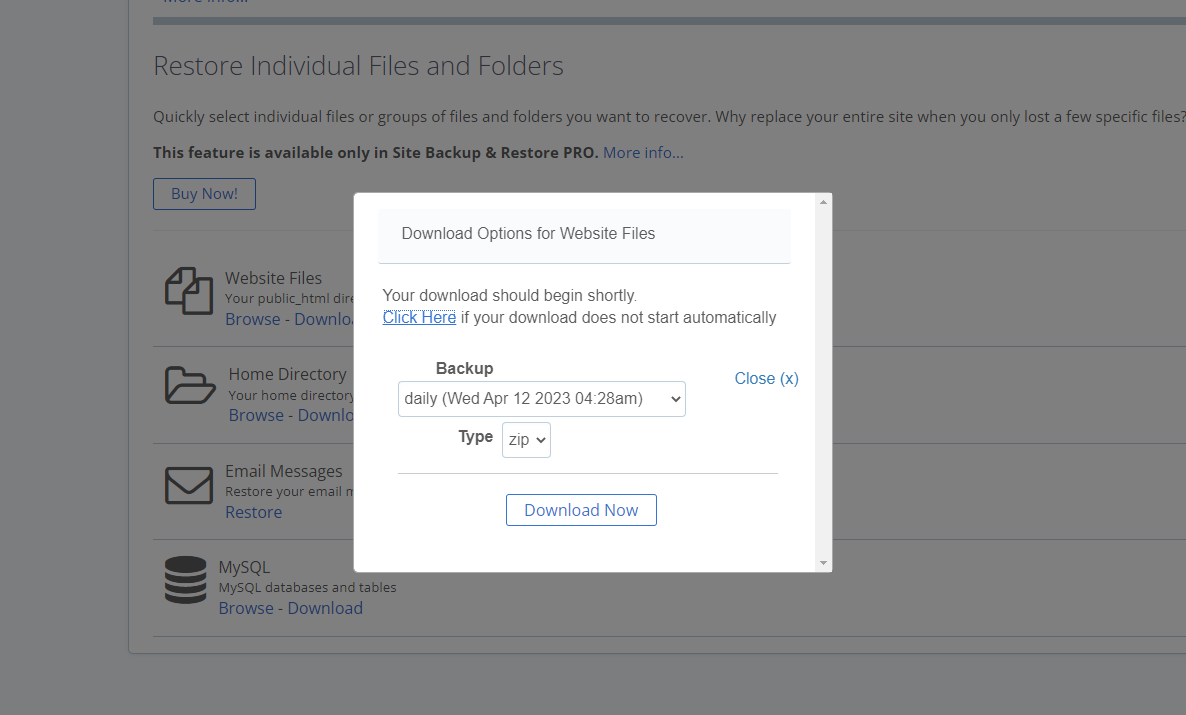
Task: Click the Click Here download link
Action: (x=419, y=318)
